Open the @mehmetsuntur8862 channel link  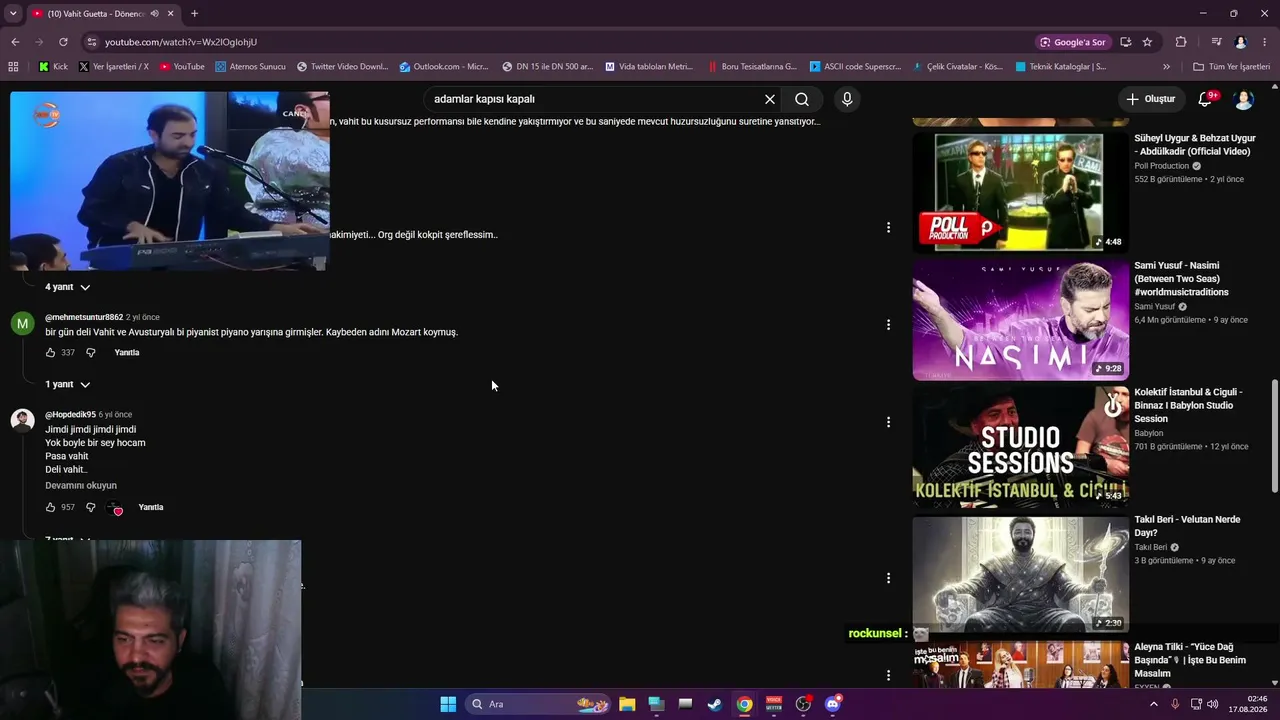84,317
